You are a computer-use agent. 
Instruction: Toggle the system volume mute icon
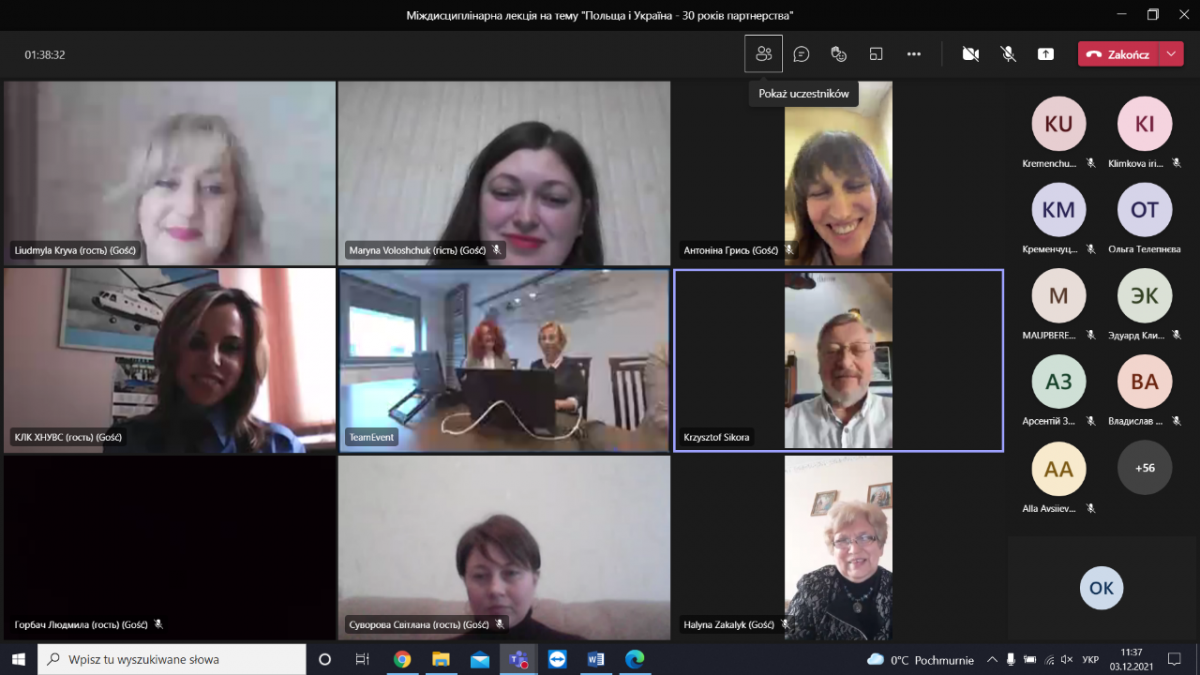[x=1048, y=659]
